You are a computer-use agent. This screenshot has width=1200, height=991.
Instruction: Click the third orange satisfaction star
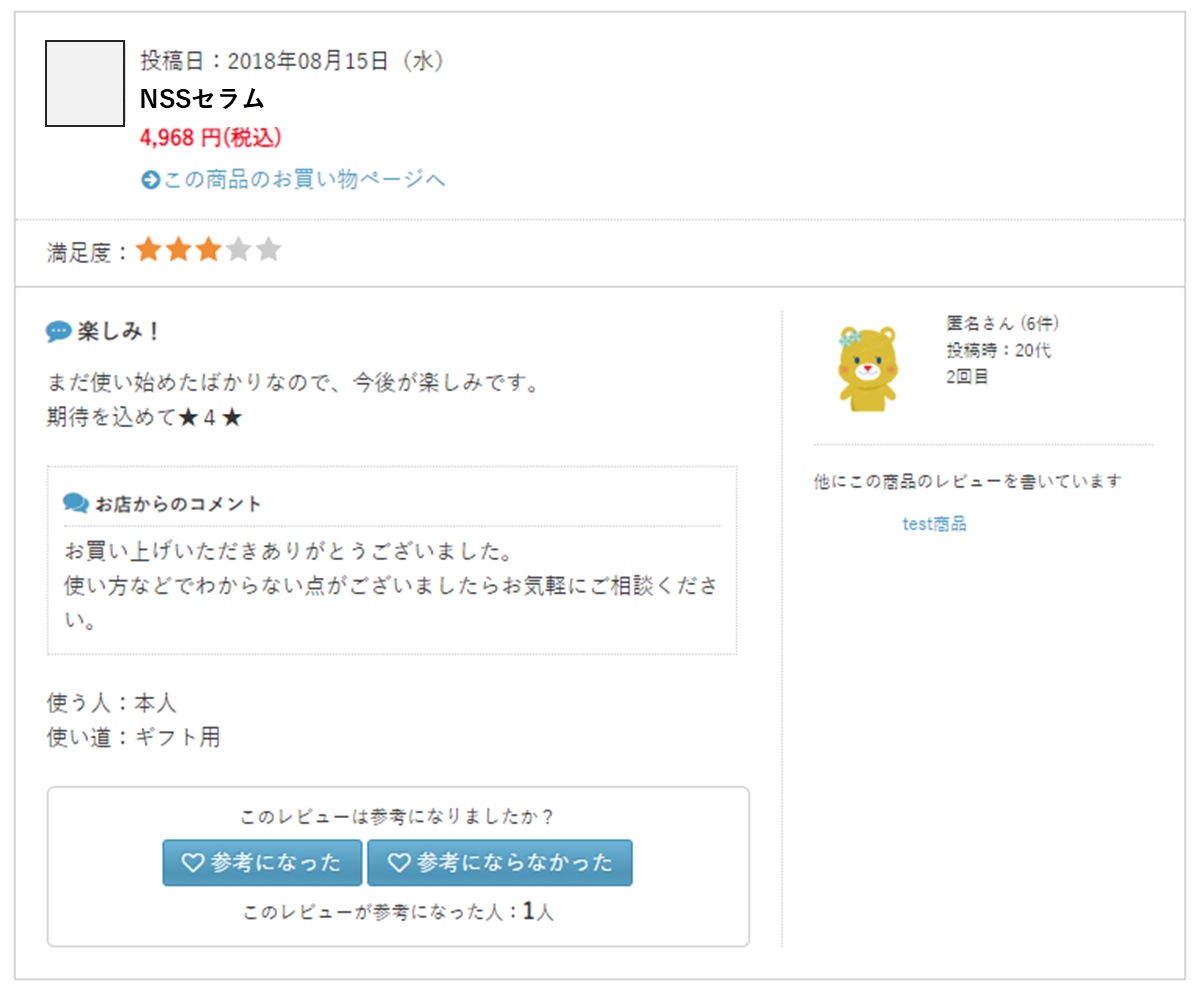208,250
